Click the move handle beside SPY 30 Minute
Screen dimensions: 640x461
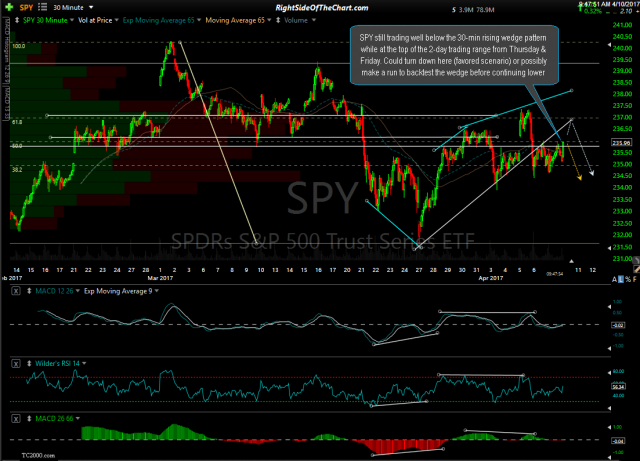17,20
